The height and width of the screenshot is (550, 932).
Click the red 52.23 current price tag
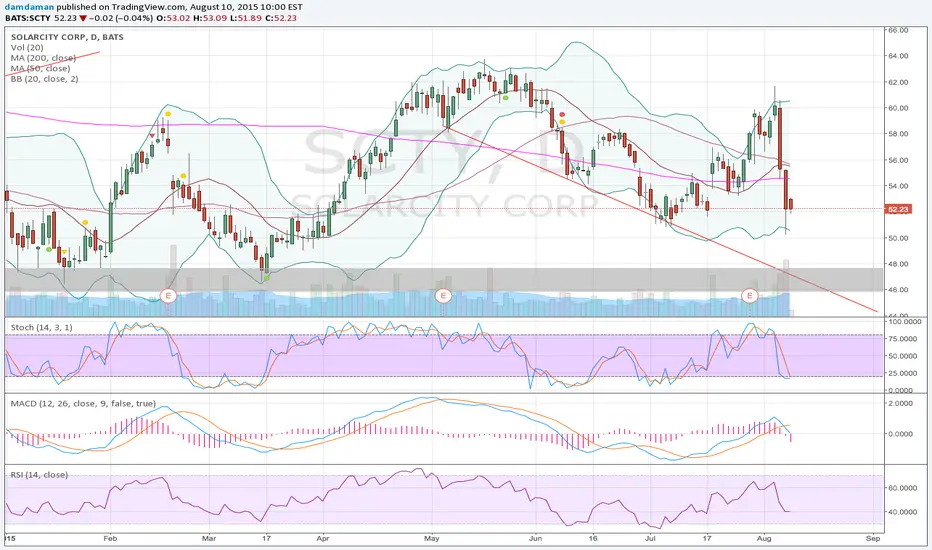coord(898,209)
